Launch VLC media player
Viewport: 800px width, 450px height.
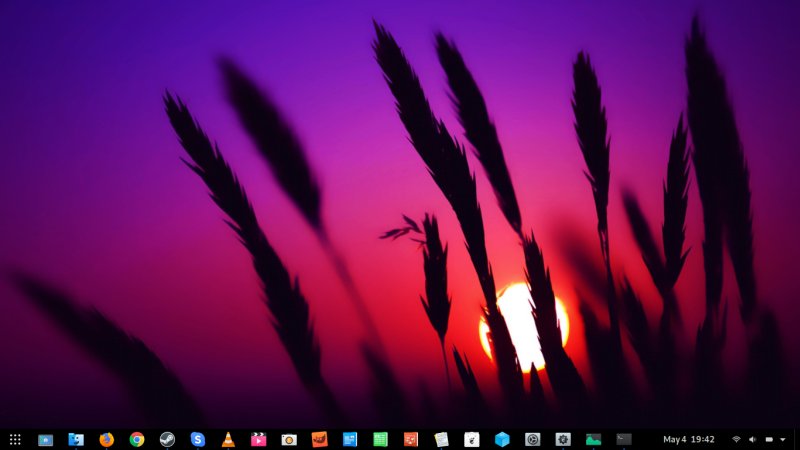[x=228, y=439]
